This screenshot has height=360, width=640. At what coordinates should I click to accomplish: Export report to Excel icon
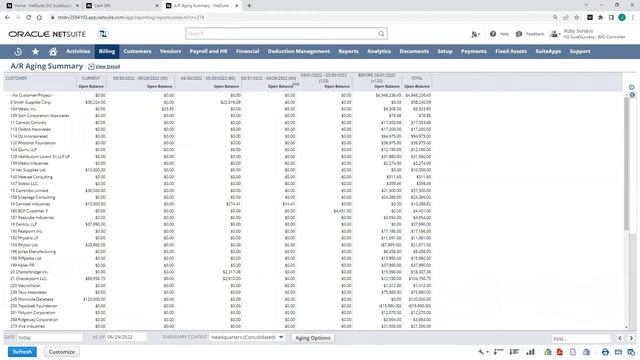[x=548, y=352]
